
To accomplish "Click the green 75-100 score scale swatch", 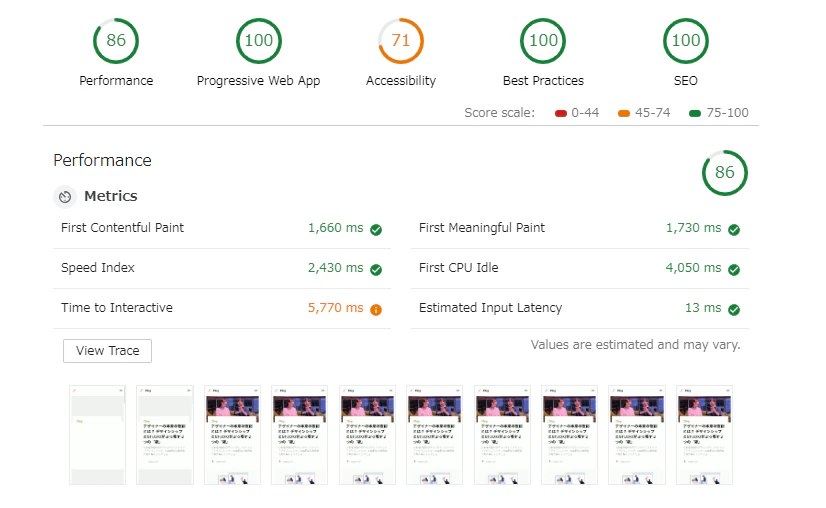I will click(695, 113).
